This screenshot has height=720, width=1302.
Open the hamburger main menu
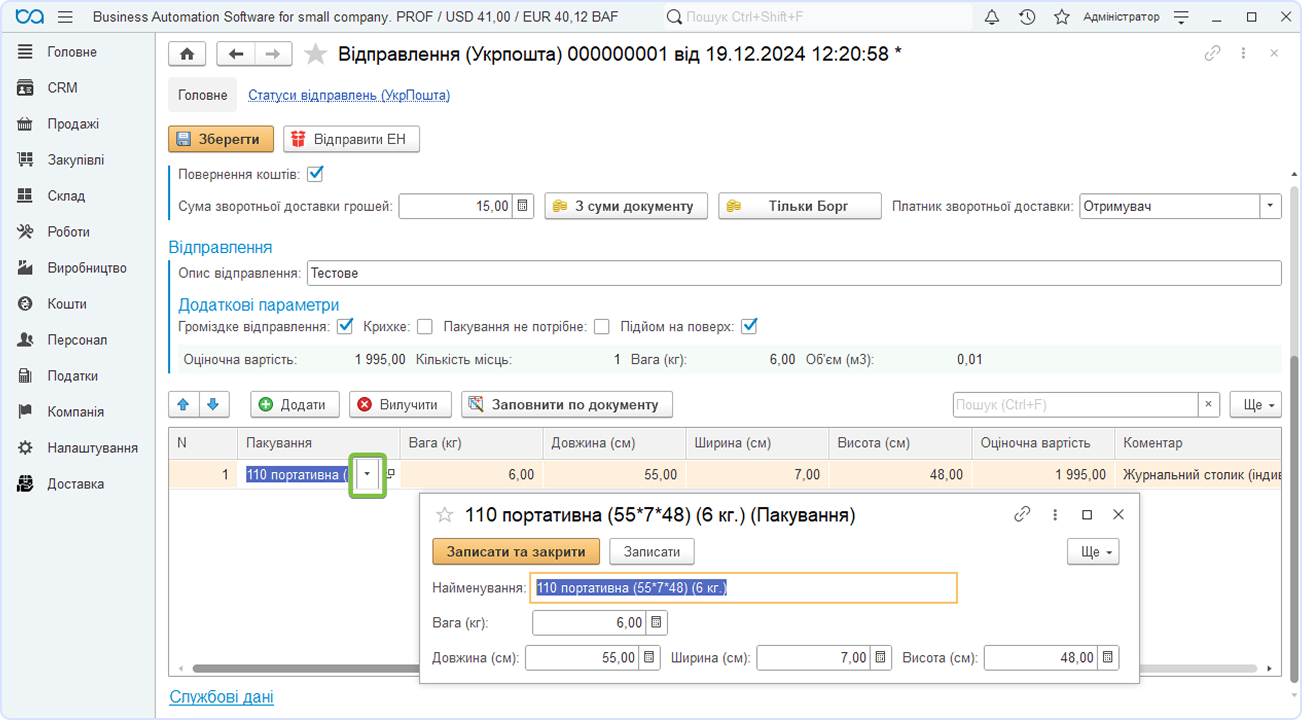(66, 17)
